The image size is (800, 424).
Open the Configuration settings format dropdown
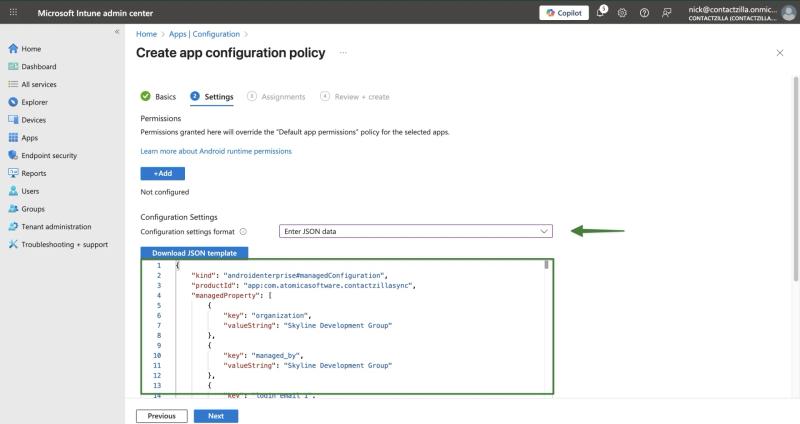[x=415, y=231]
